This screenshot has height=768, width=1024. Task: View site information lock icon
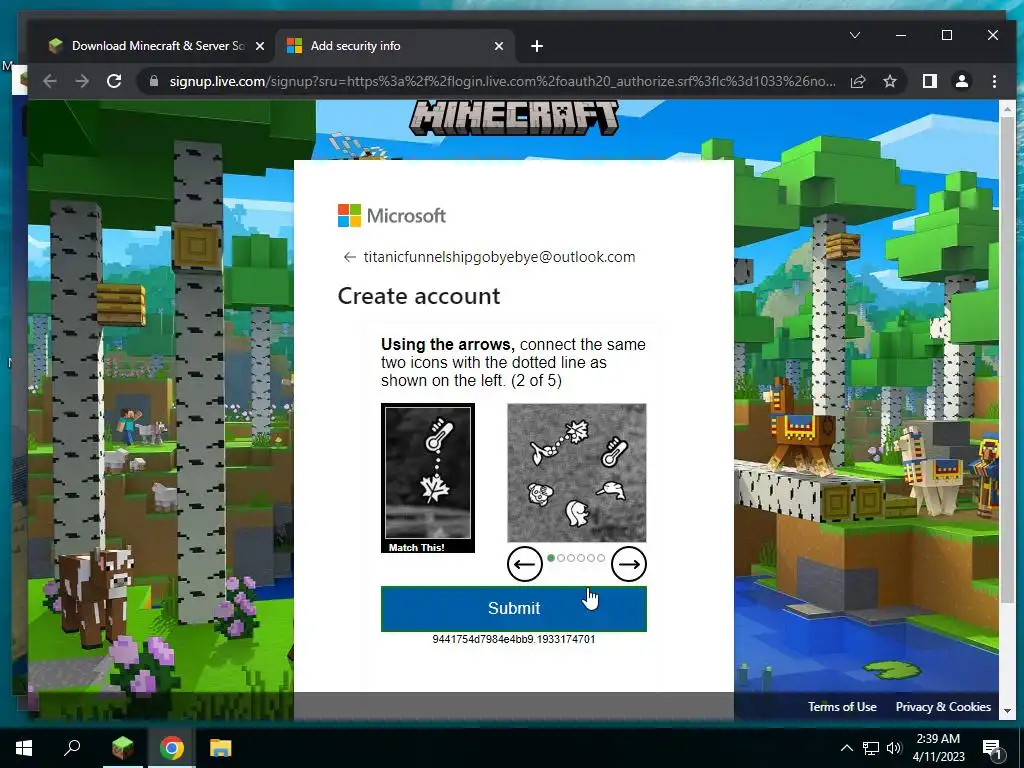(154, 81)
